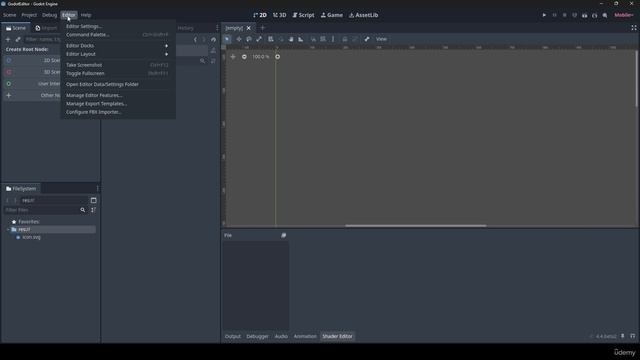Collapse the res:// folder tree item
This screenshot has width=640, height=360.
tap(8, 229)
